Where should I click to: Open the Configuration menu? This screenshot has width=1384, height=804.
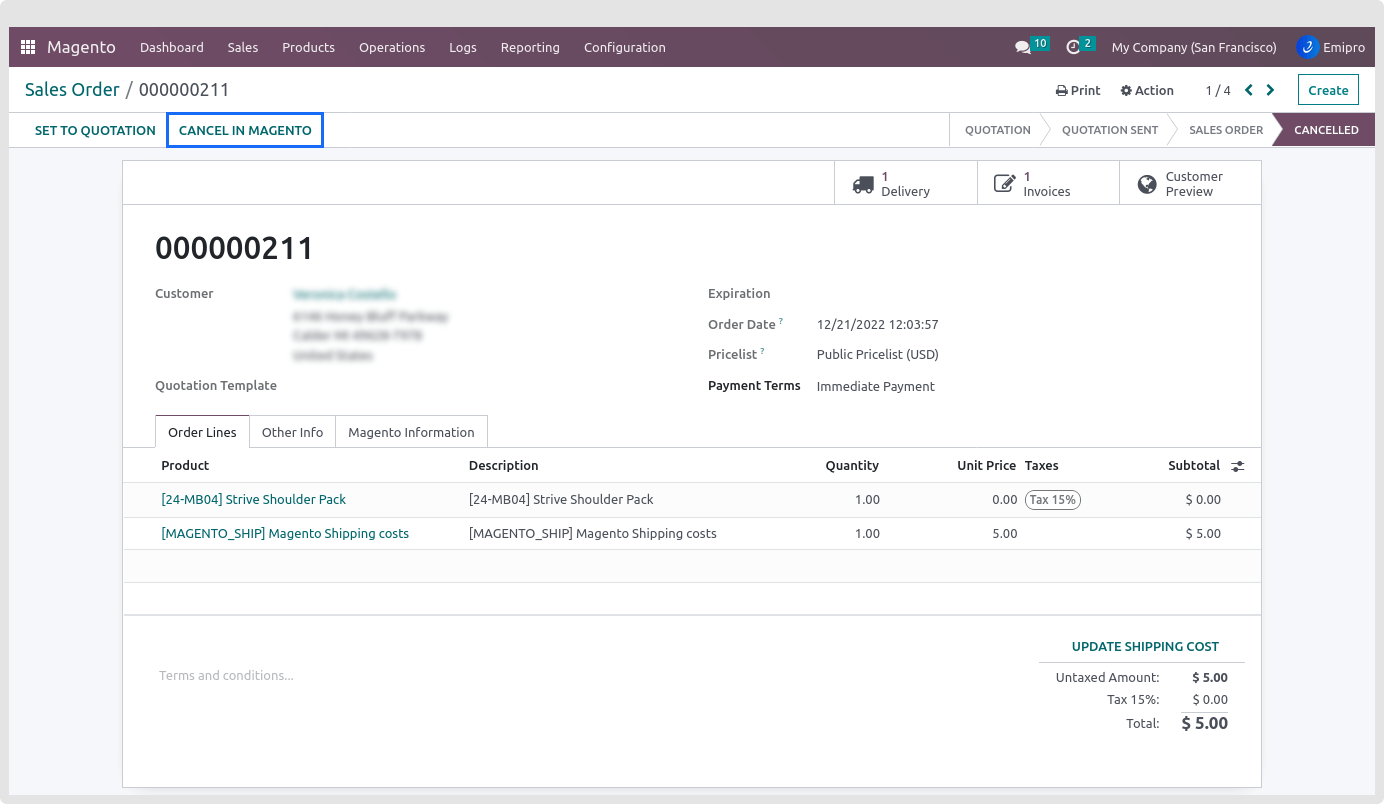point(624,47)
